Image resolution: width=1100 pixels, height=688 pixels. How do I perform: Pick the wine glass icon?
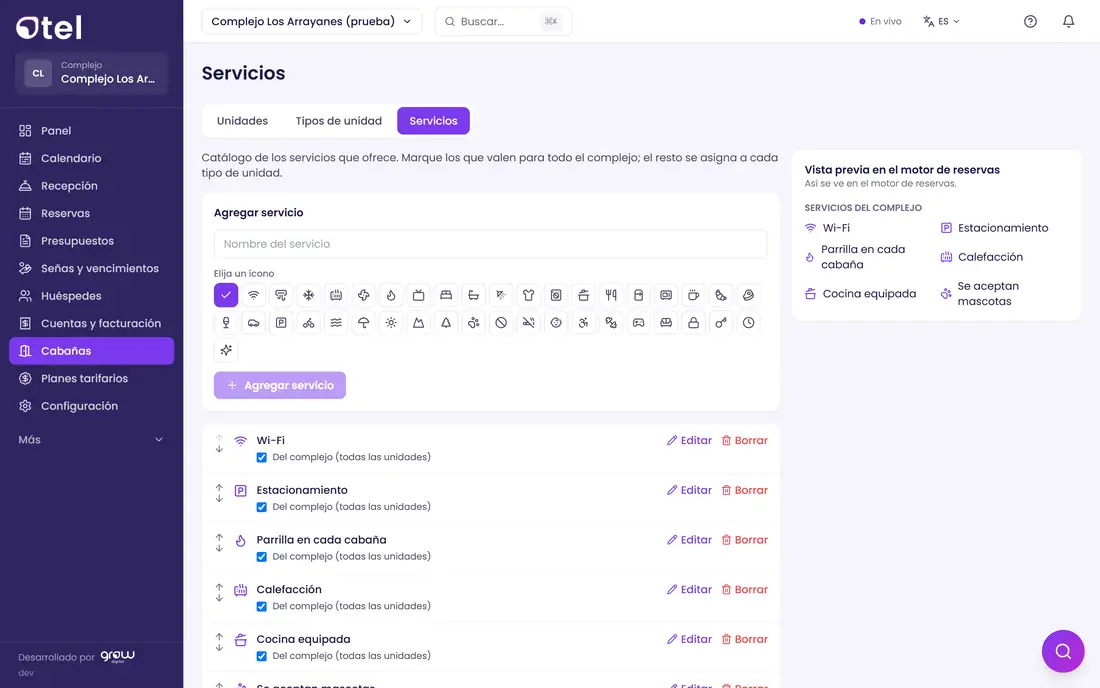226,323
